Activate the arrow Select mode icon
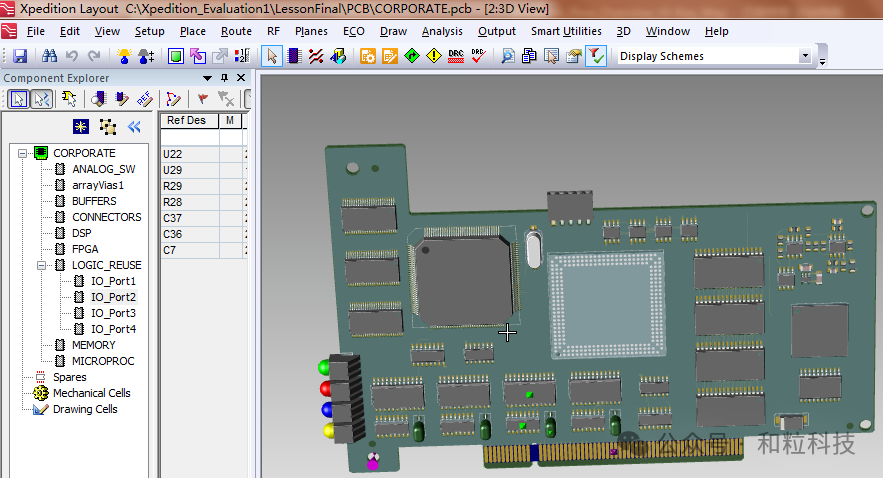The height and width of the screenshot is (478, 883). tap(272, 57)
